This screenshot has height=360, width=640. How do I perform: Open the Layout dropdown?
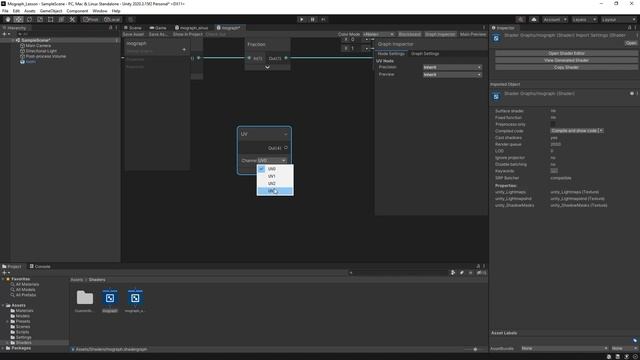pos(618,20)
